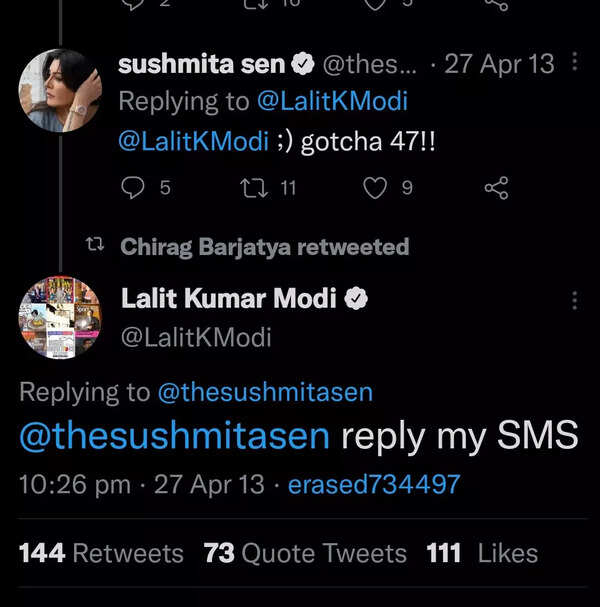Share sushmita sen's tweet

495,187
